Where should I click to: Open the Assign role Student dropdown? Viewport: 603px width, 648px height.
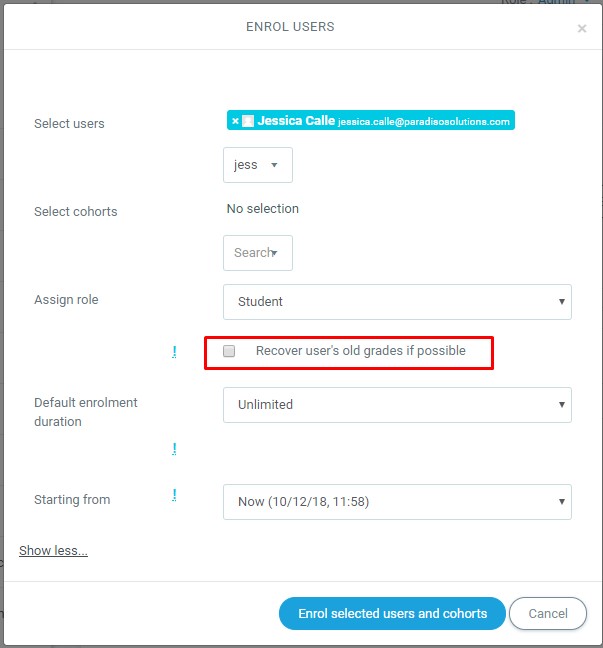tap(397, 301)
